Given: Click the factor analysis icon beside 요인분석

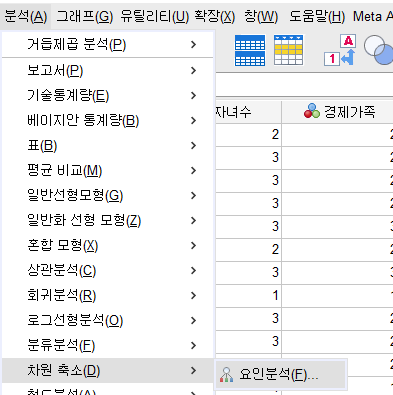Looking at the screenshot, I should (226, 375).
